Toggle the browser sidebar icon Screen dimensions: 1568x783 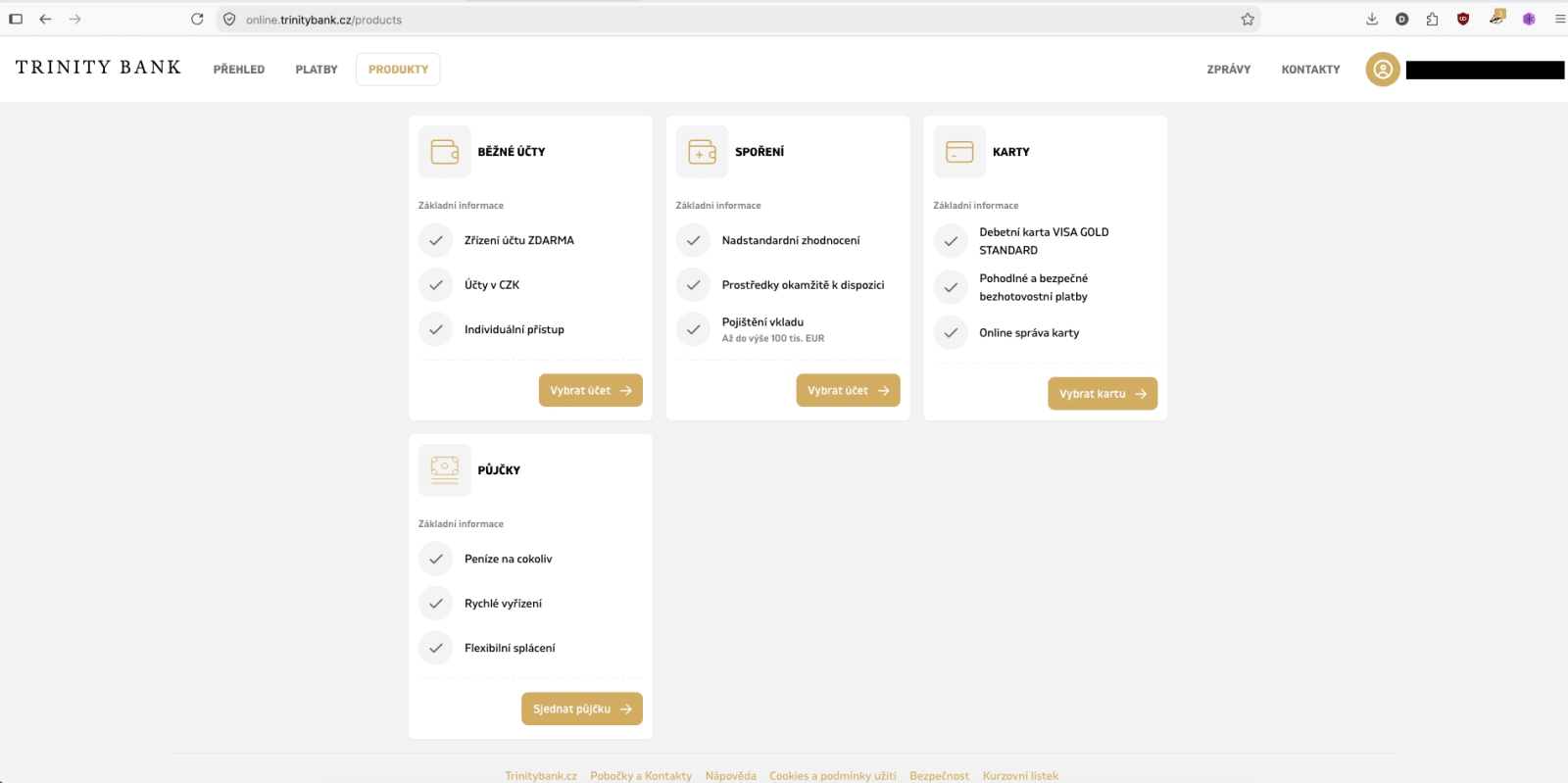[16, 19]
